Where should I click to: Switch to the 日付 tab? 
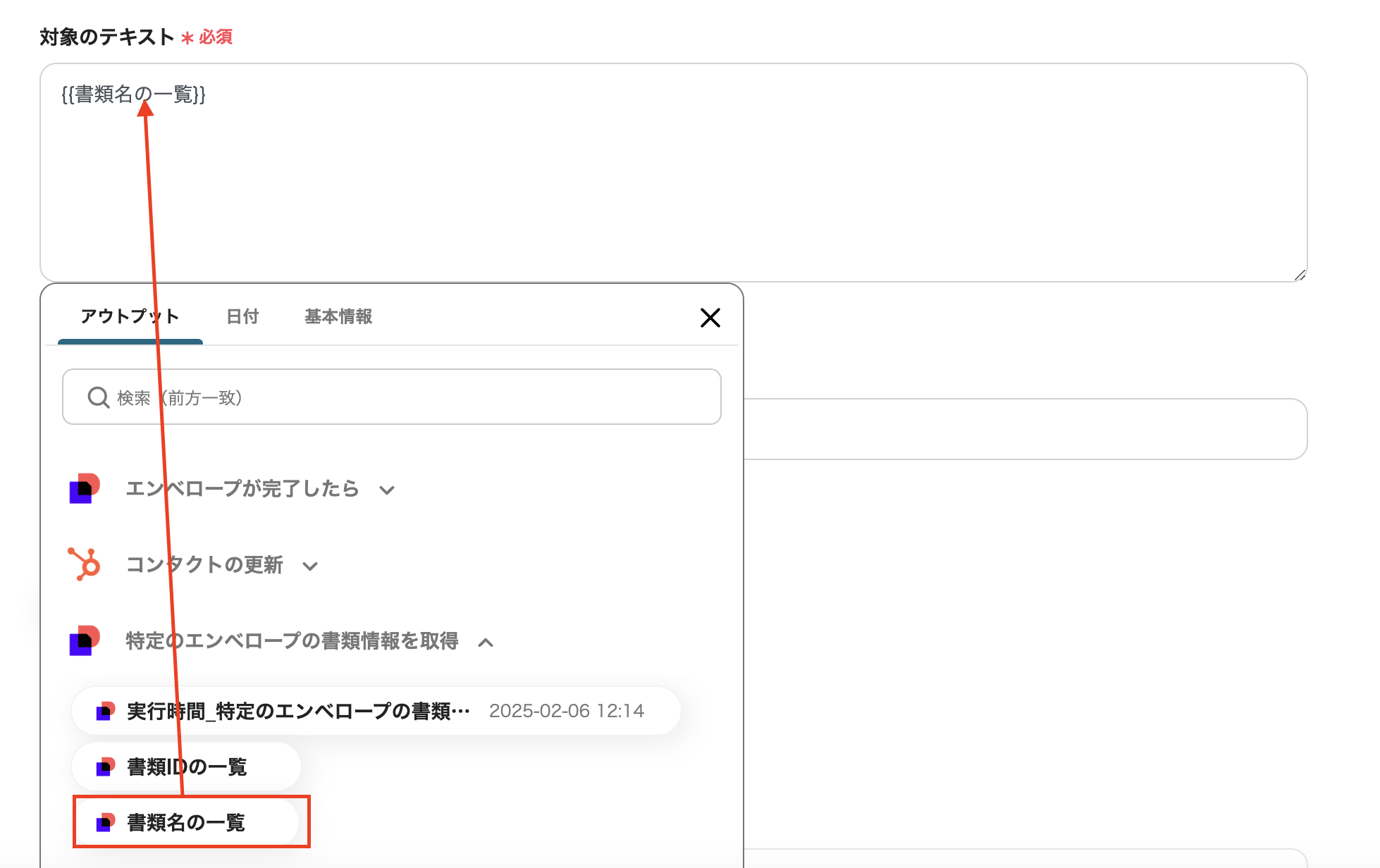(x=242, y=317)
